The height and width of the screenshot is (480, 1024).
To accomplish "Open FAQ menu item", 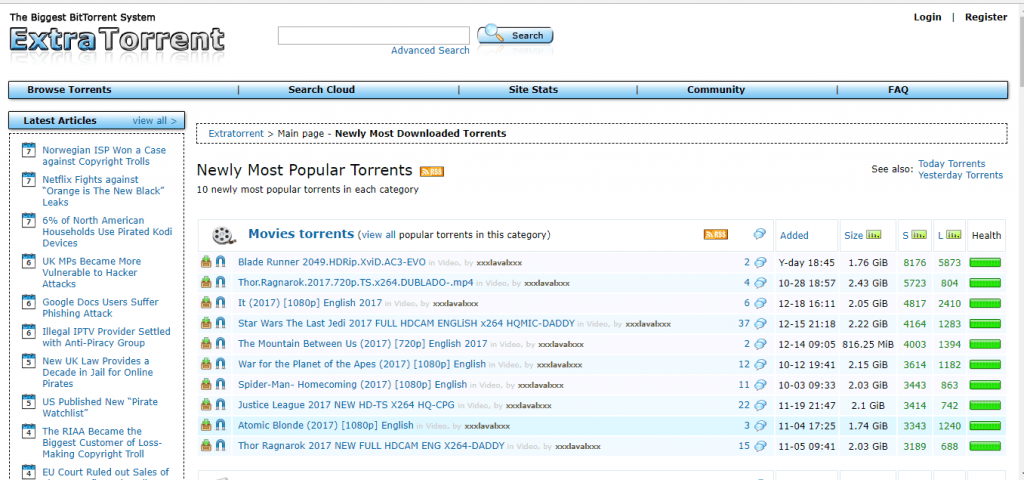I will (x=898, y=90).
